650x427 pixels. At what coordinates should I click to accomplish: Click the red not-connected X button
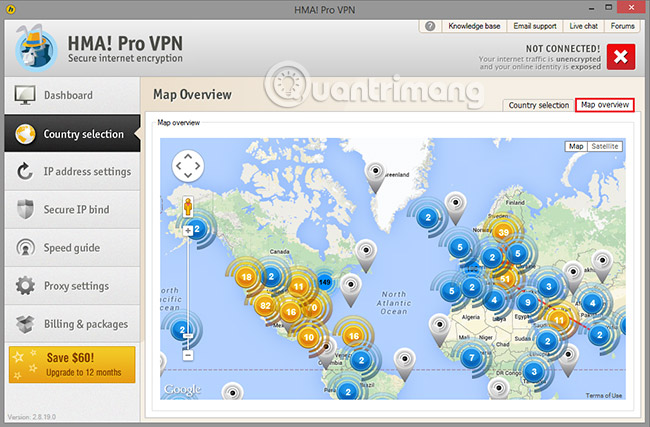(619, 55)
